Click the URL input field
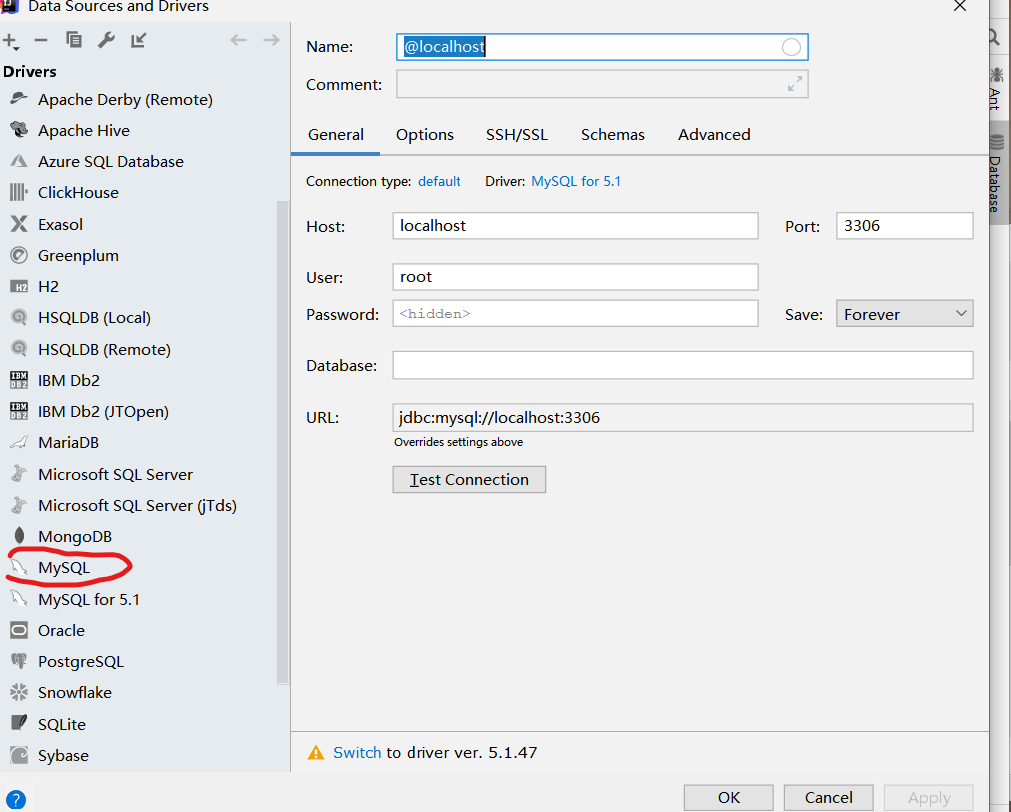 (x=683, y=417)
